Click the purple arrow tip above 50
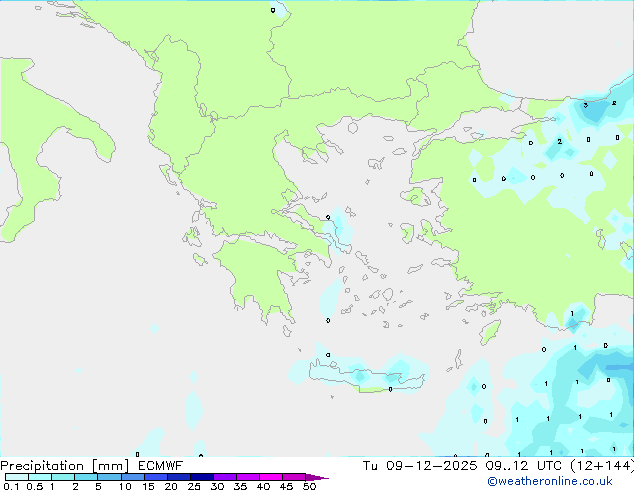The image size is (634, 490). coord(317,477)
